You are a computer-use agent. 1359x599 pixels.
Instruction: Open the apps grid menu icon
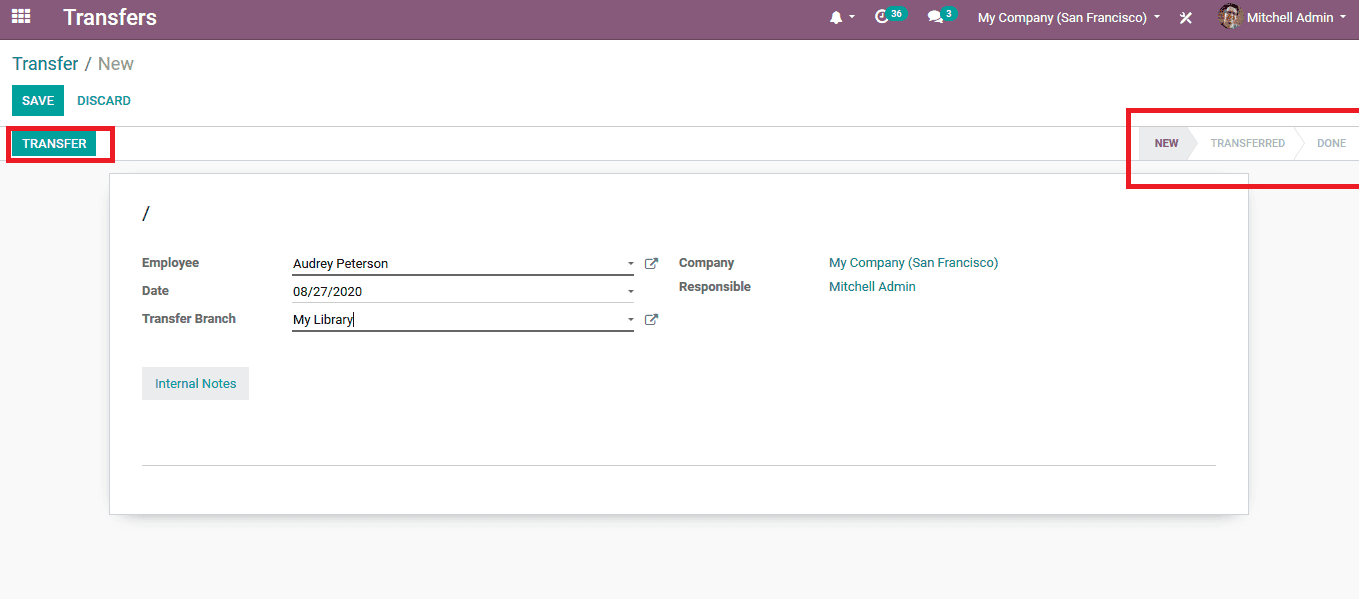click(21, 17)
